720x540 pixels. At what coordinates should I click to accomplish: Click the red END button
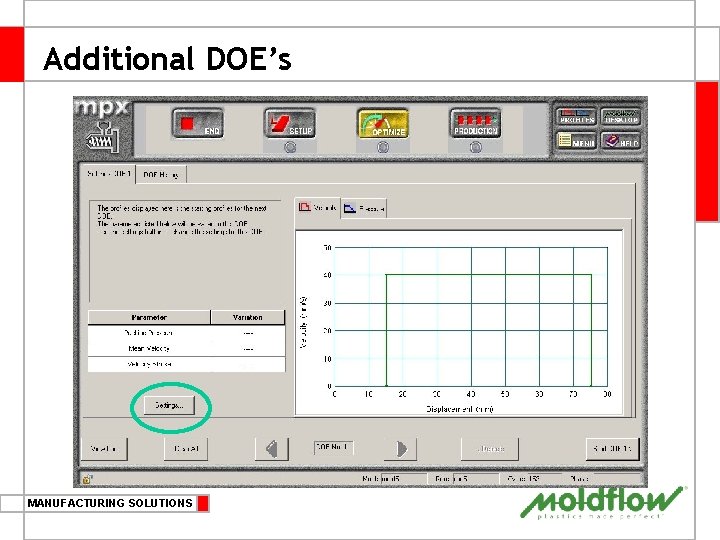(198, 123)
